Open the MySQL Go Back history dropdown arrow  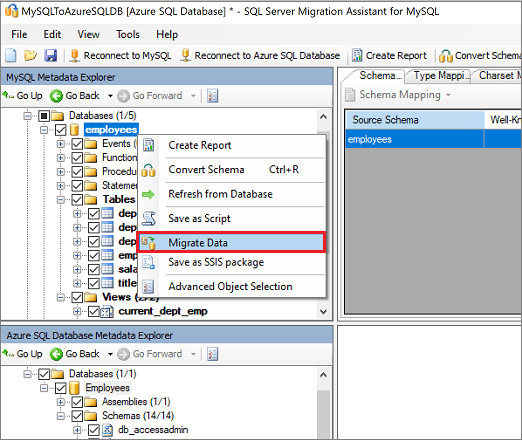click(110, 96)
